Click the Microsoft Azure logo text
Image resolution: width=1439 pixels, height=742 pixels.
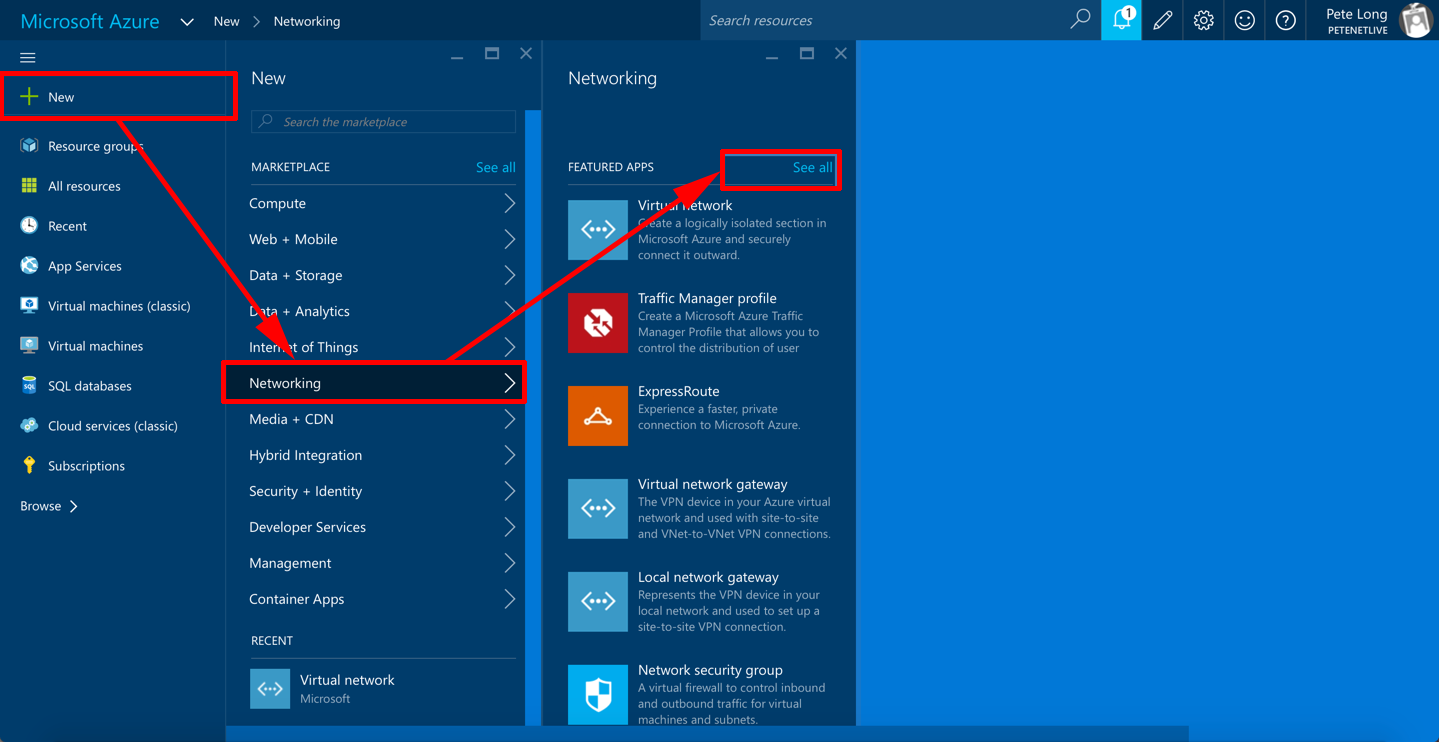pos(90,21)
